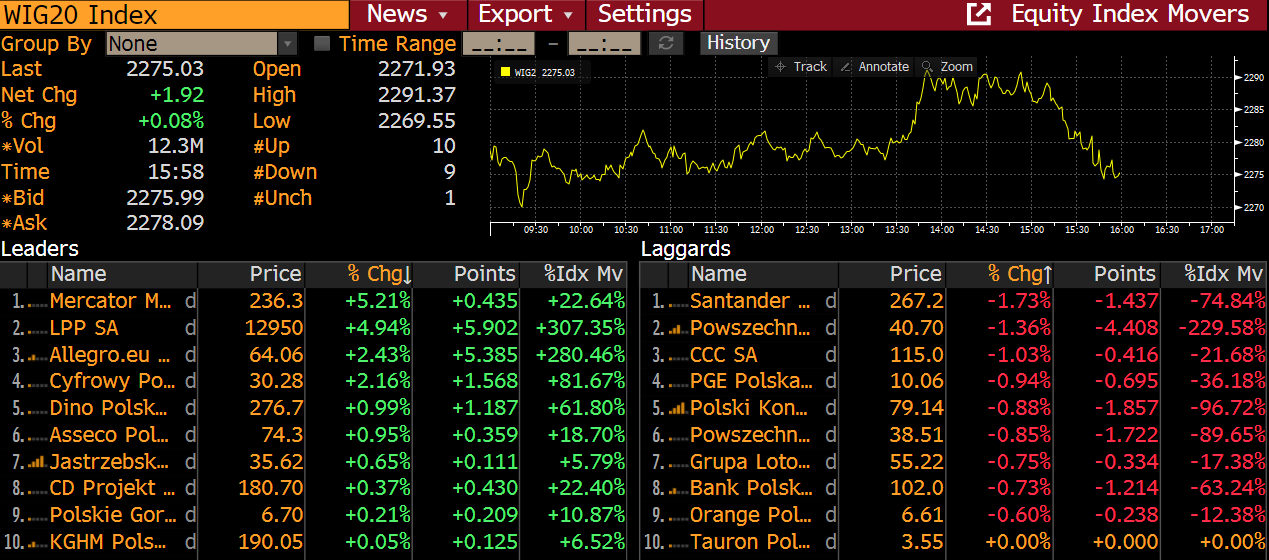Enable the Time Range checkbox
The image size is (1269, 560).
(322, 44)
